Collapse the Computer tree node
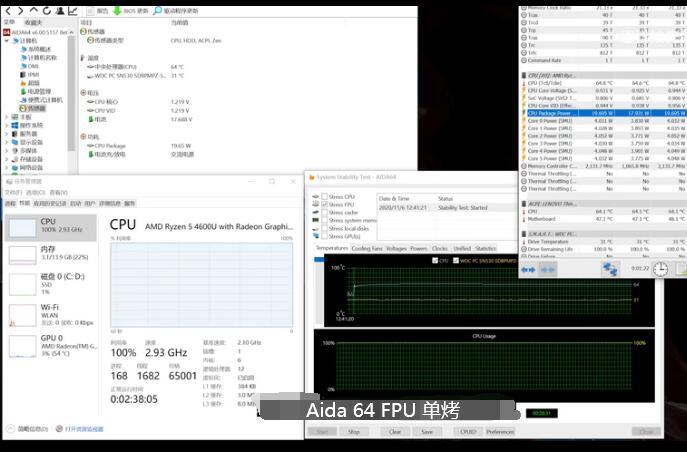The height and width of the screenshot is (452, 687). [x=7, y=41]
